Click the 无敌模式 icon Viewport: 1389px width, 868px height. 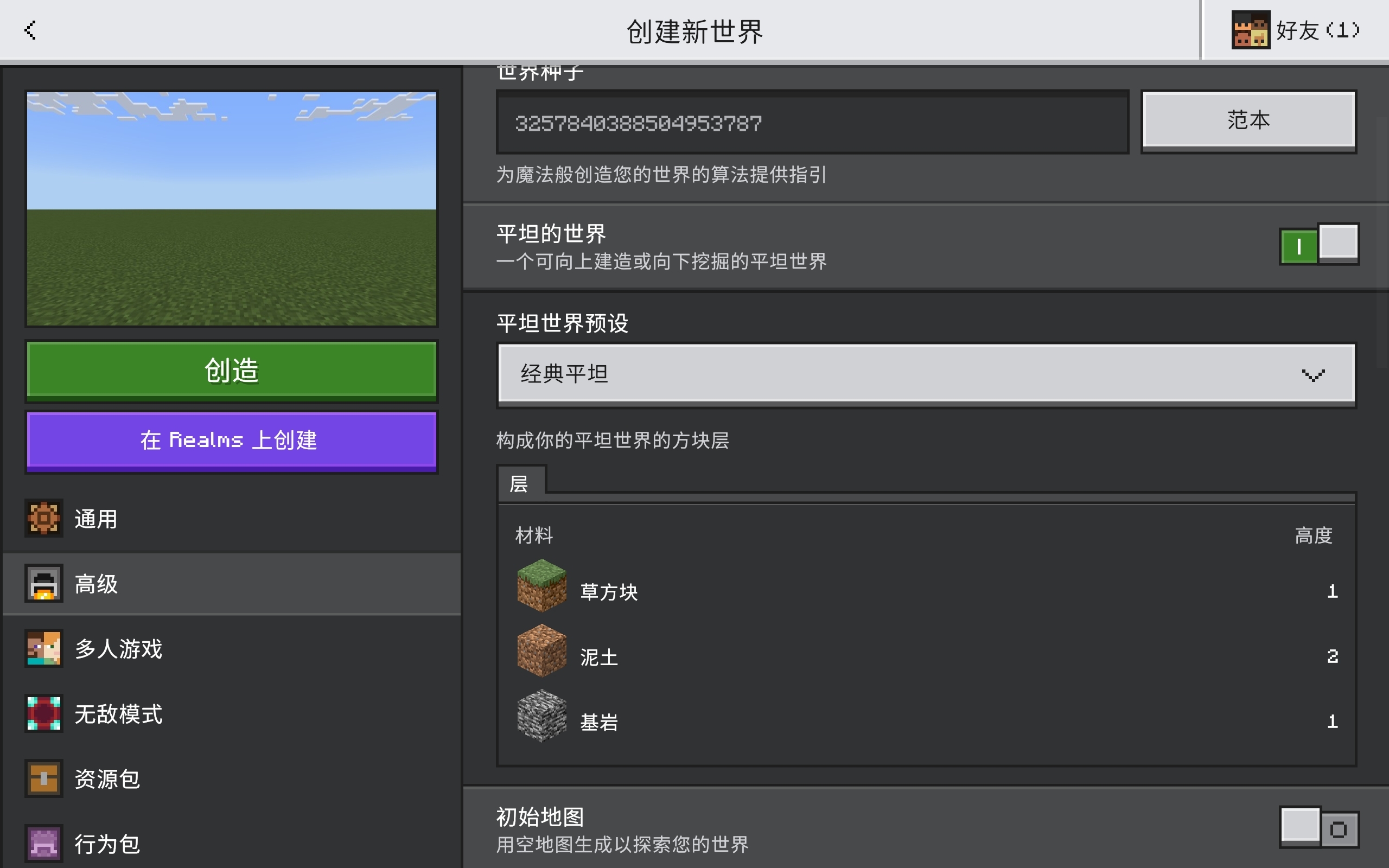(43, 713)
